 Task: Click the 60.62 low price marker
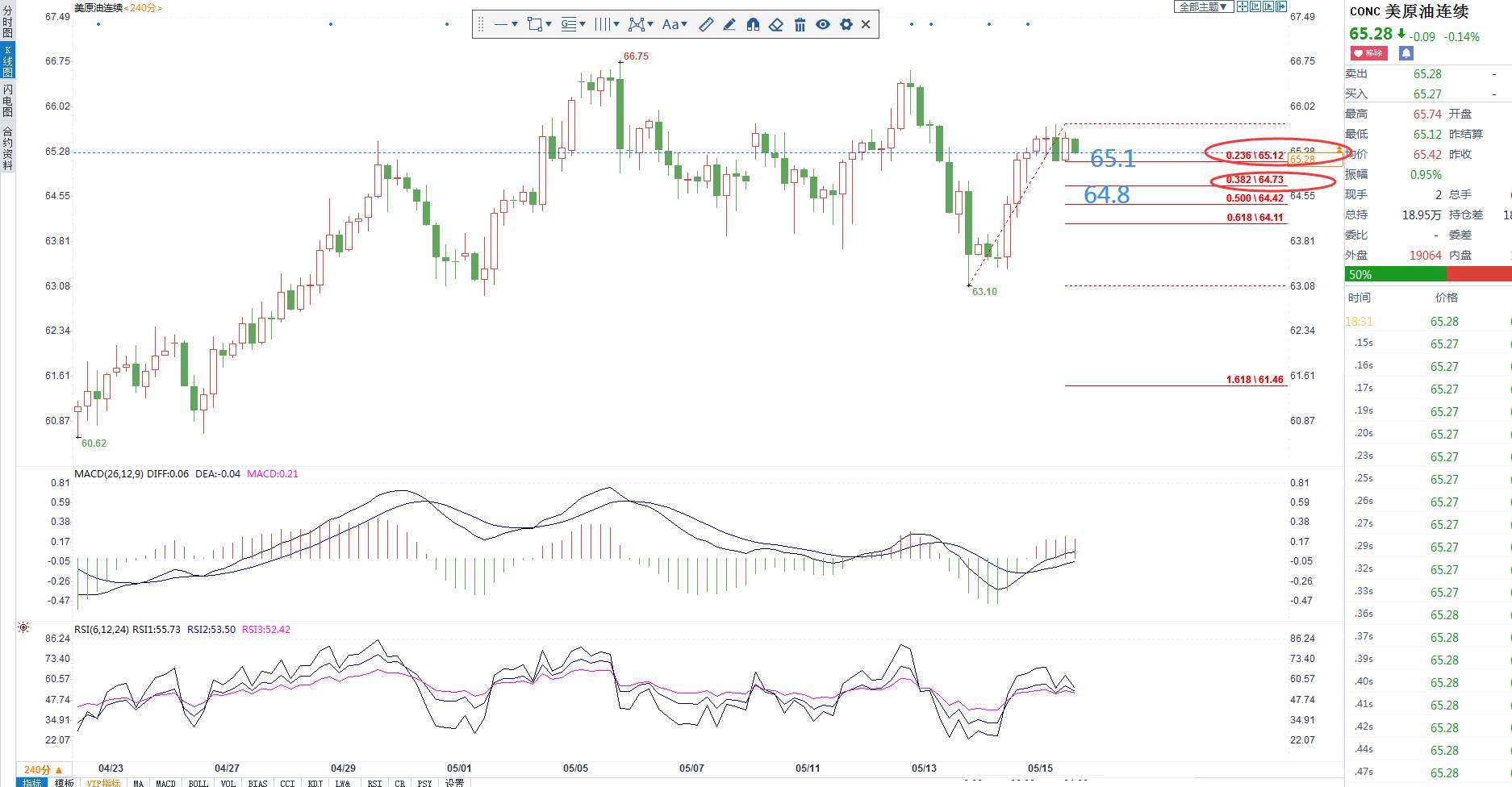click(x=94, y=443)
